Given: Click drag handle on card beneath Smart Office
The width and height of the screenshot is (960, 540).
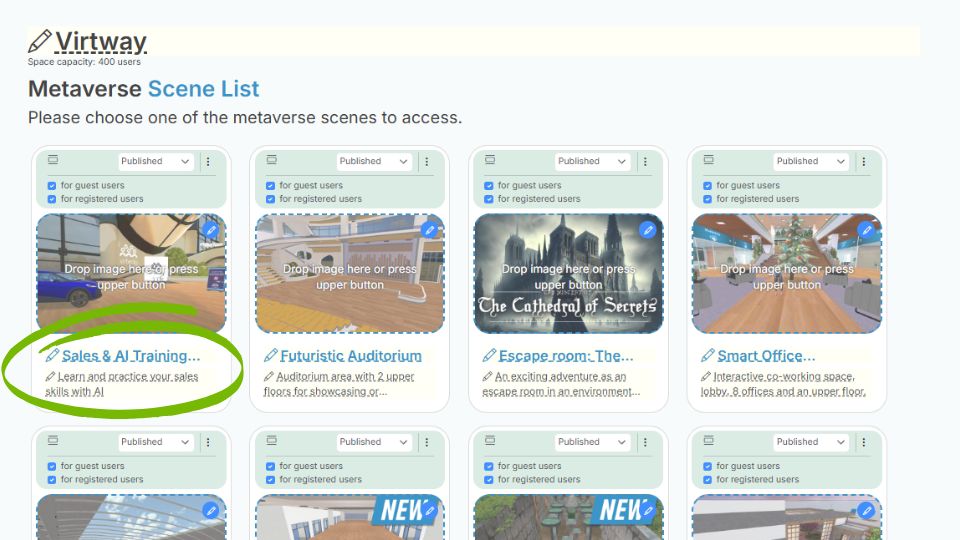Looking at the screenshot, I should click(708, 440).
